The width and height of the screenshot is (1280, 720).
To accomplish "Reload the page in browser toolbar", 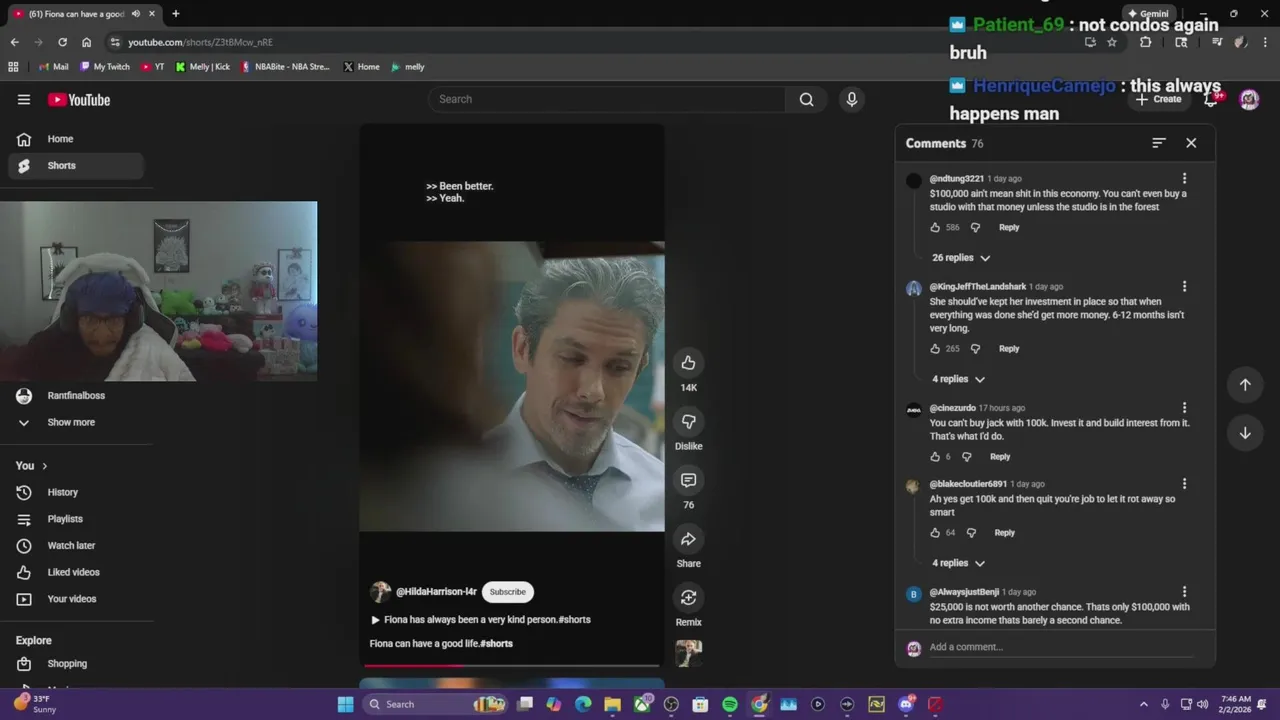I will click(62, 42).
